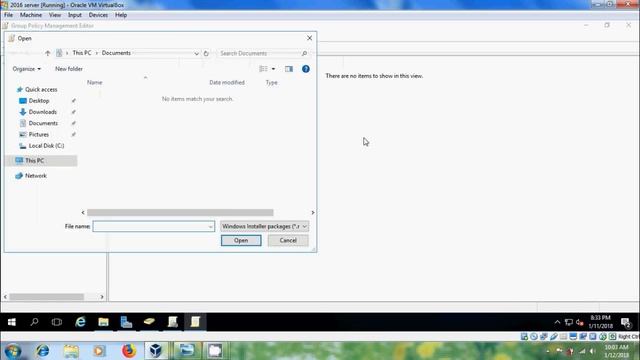This screenshot has width=640, height=360.
Task: Open Documents from the navigation pane
Action: click(x=43, y=123)
